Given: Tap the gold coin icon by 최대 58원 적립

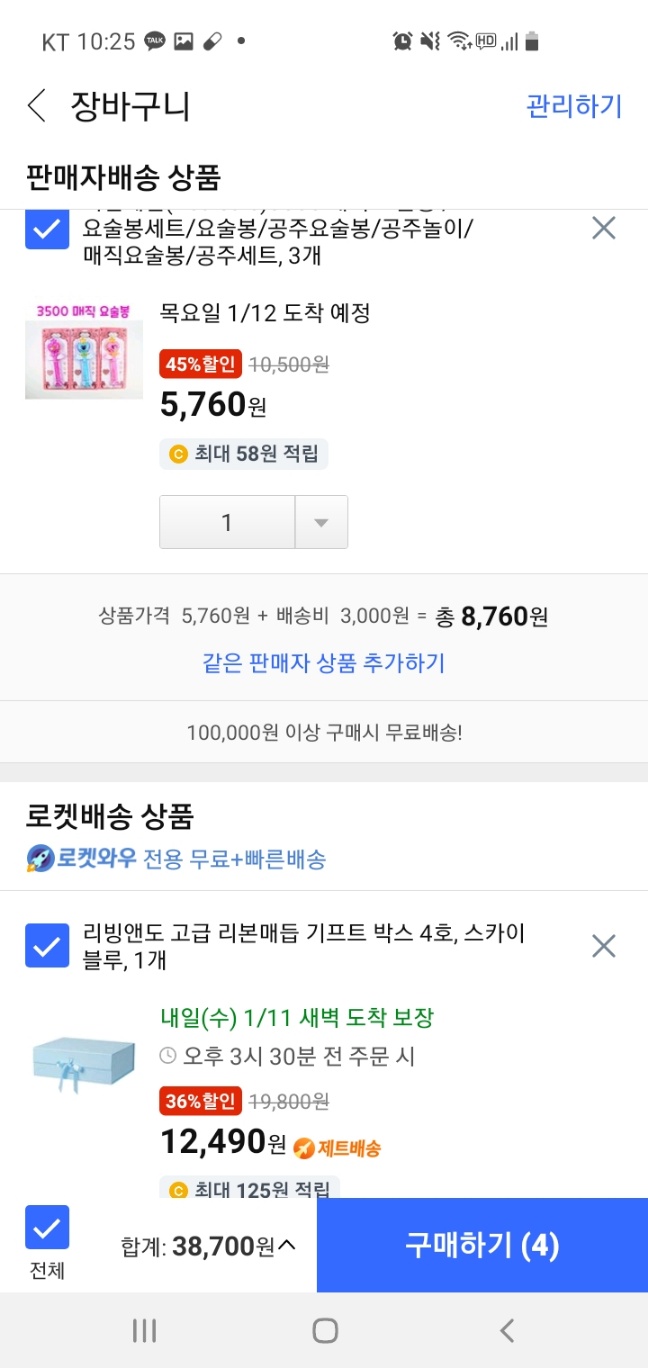Looking at the screenshot, I should [x=179, y=455].
